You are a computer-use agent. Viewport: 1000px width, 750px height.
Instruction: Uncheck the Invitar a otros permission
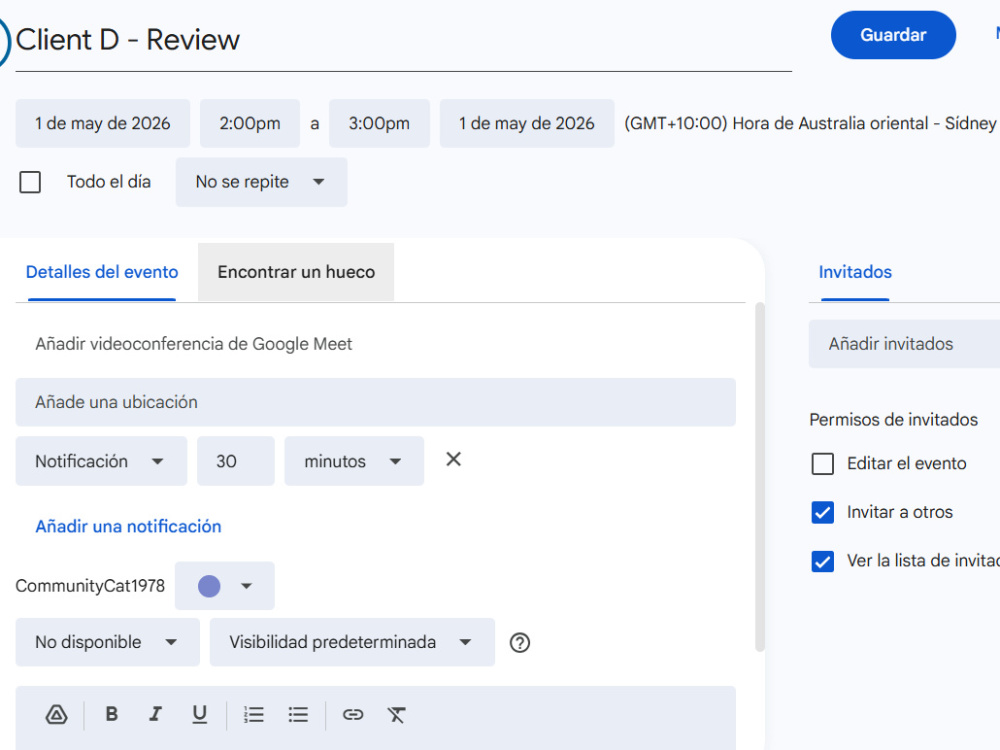click(x=823, y=512)
